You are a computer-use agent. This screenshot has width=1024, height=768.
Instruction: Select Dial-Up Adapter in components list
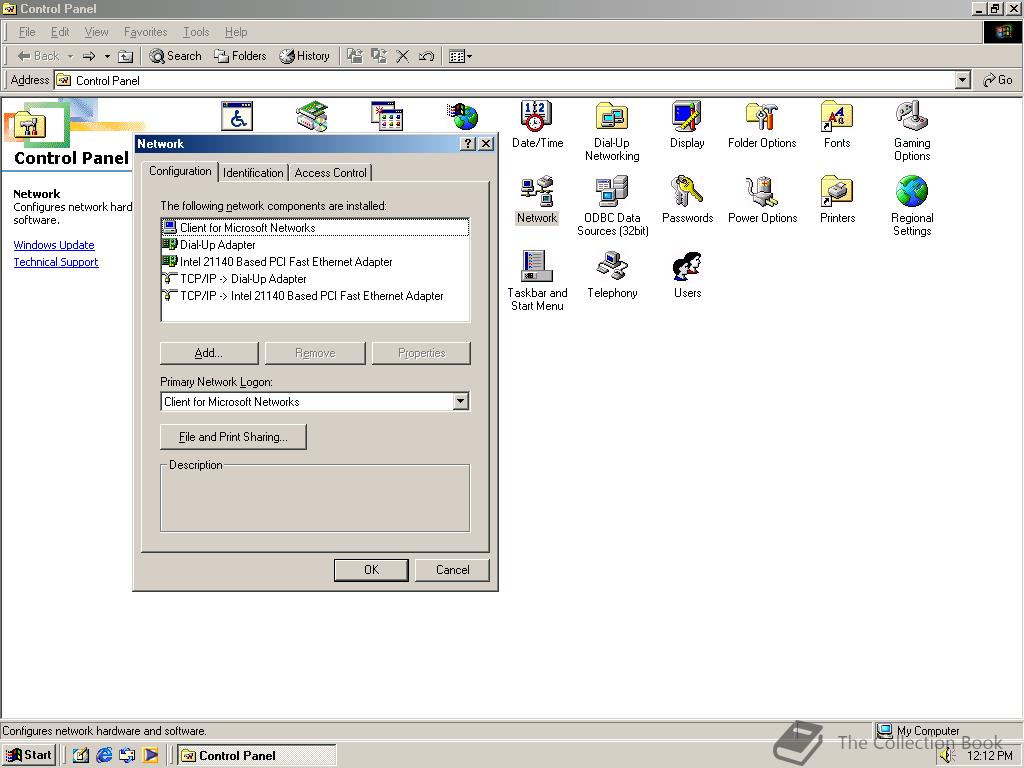(x=315, y=245)
